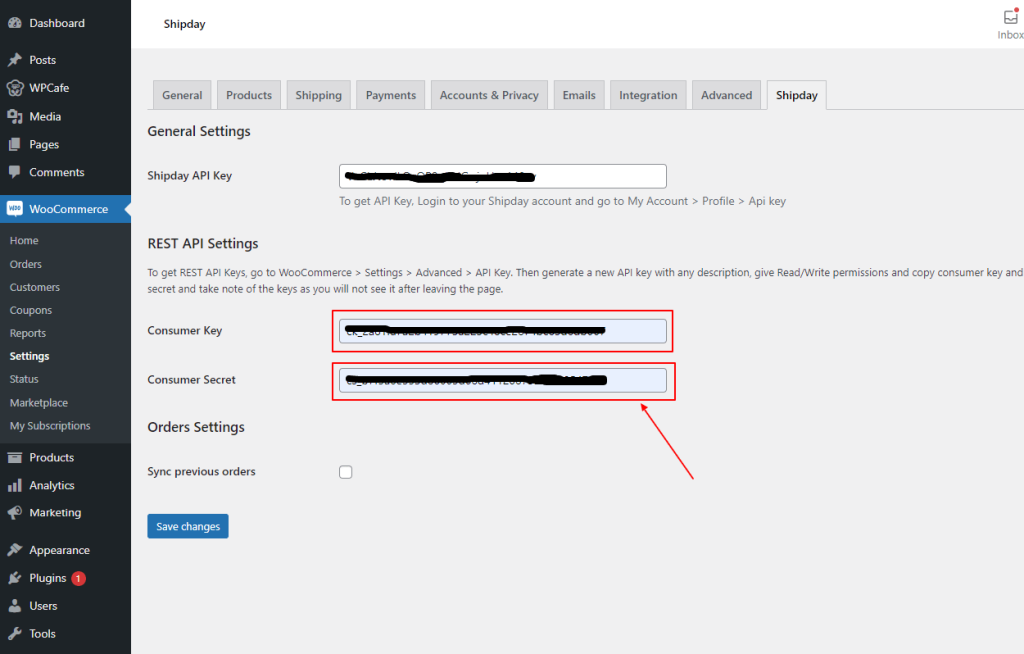Image resolution: width=1024 pixels, height=654 pixels.
Task: Open the Emails settings tab
Action: coord(579,95)
